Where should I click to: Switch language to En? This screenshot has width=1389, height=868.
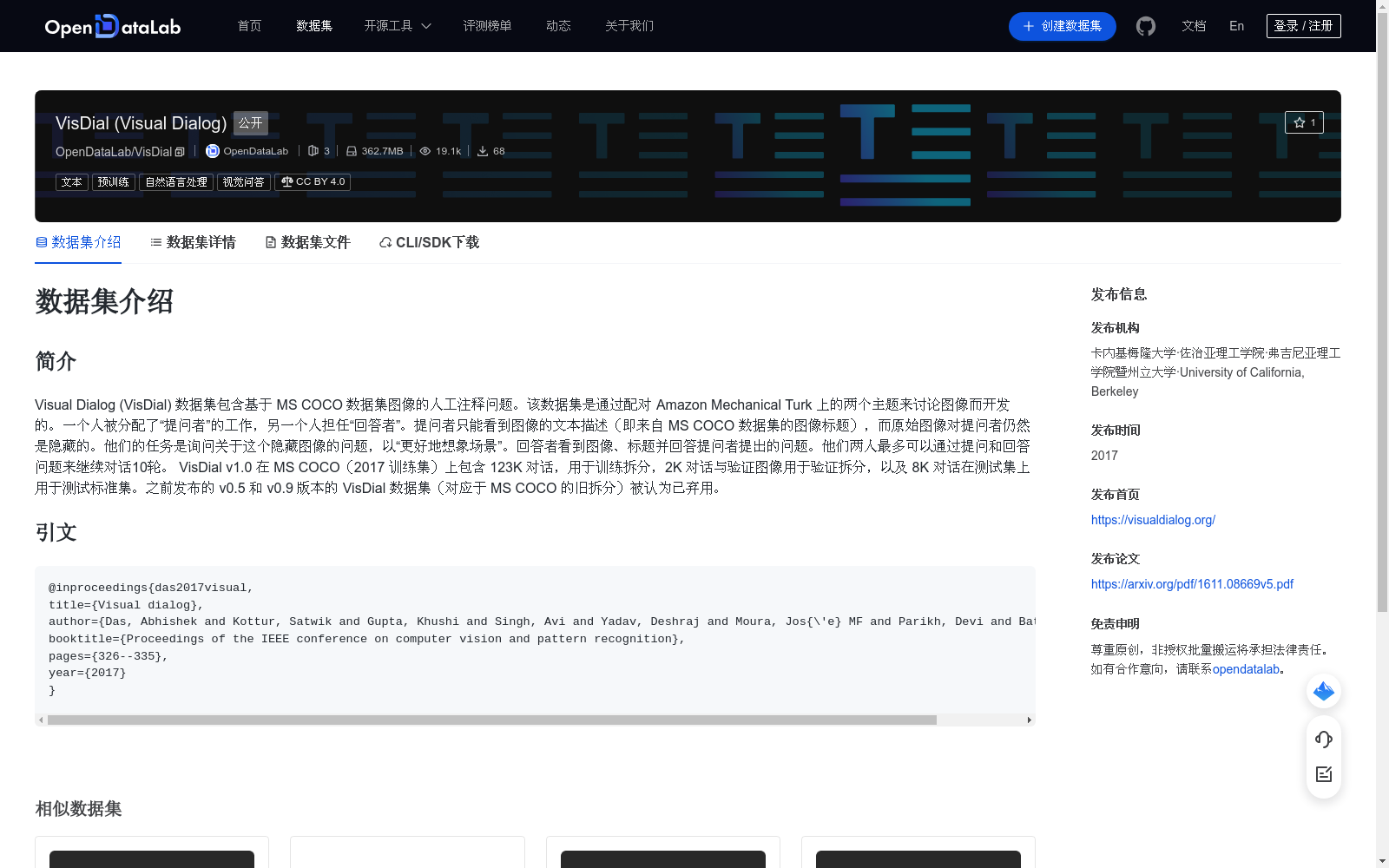[x=1237, y=26]
